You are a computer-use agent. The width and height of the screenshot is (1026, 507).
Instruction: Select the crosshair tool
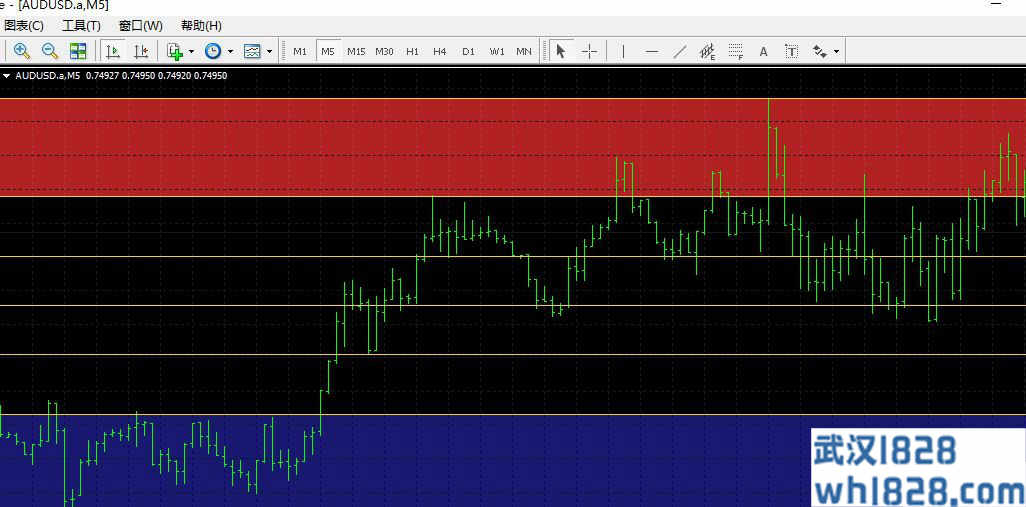590,51
